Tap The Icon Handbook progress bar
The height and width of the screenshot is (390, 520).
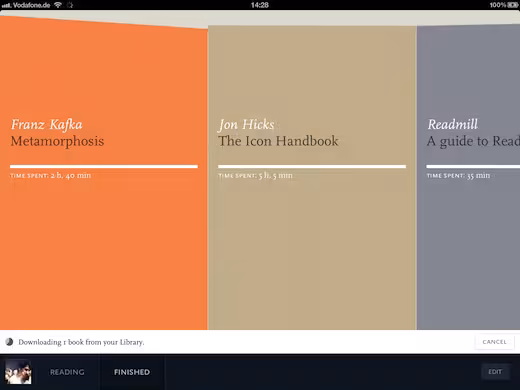coord(312,166)
